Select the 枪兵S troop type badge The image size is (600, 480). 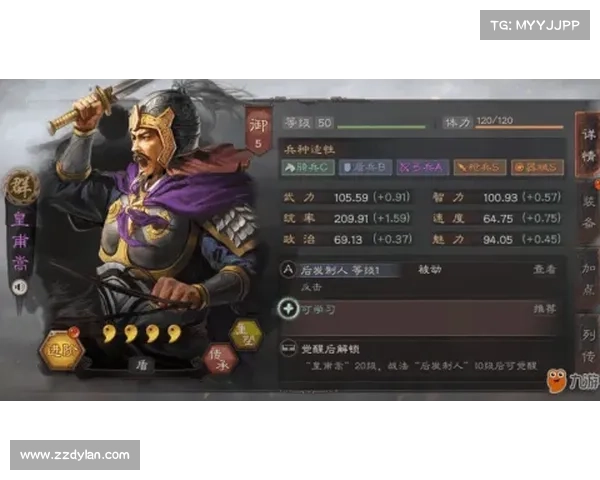tap(480, 167)
